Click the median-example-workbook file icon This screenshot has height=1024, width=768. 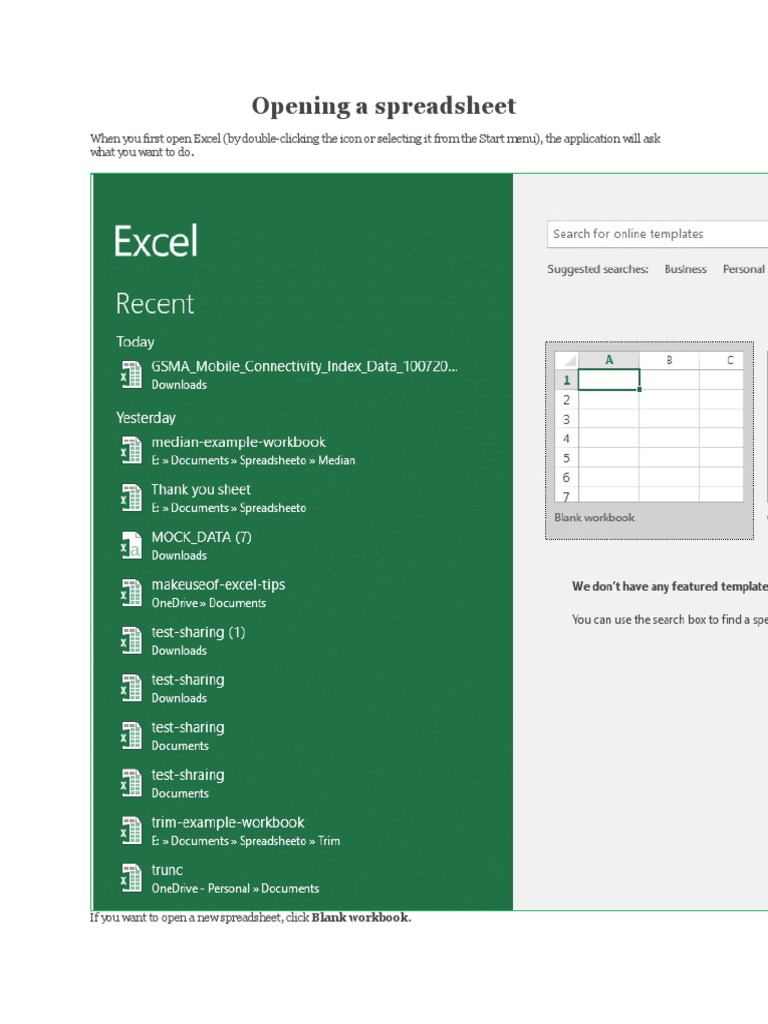(131, 451)
